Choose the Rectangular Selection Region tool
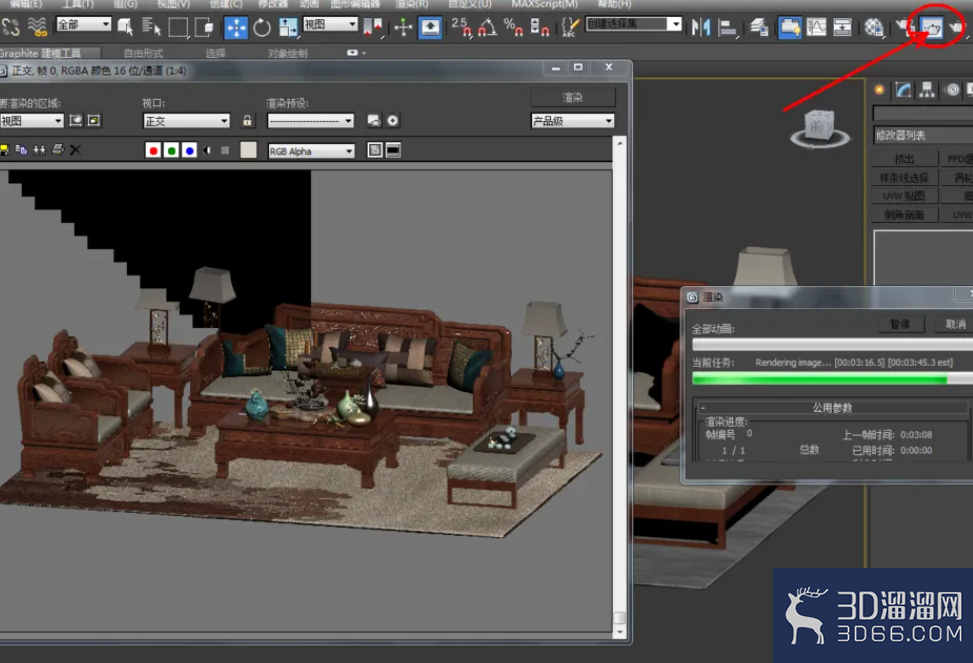 (x=178, y=27)
